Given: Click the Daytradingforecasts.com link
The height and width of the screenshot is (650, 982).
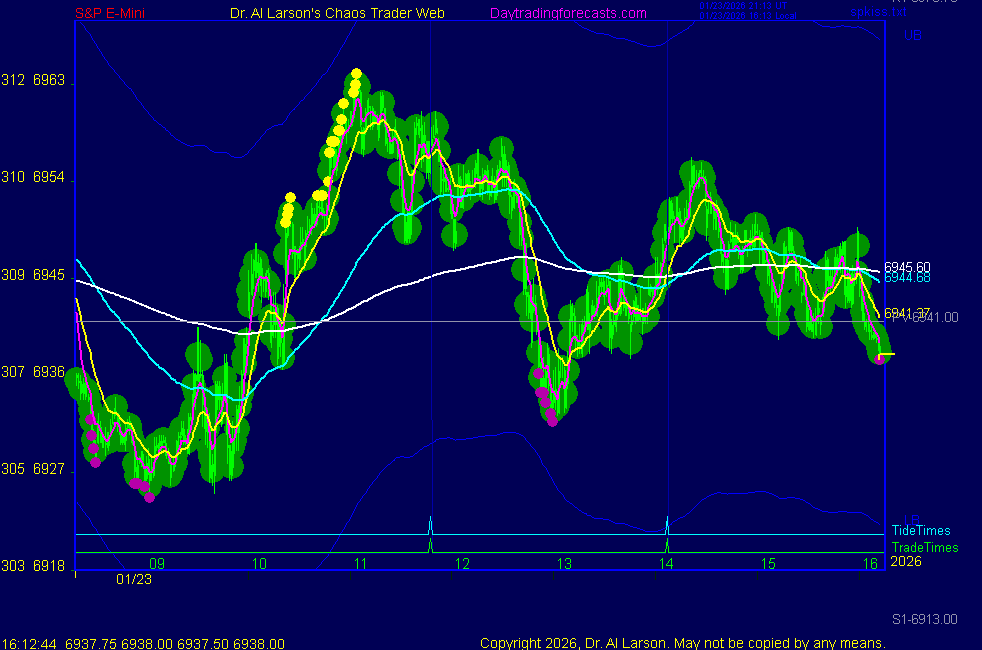Looking at the screenshot, I should 568,13.
